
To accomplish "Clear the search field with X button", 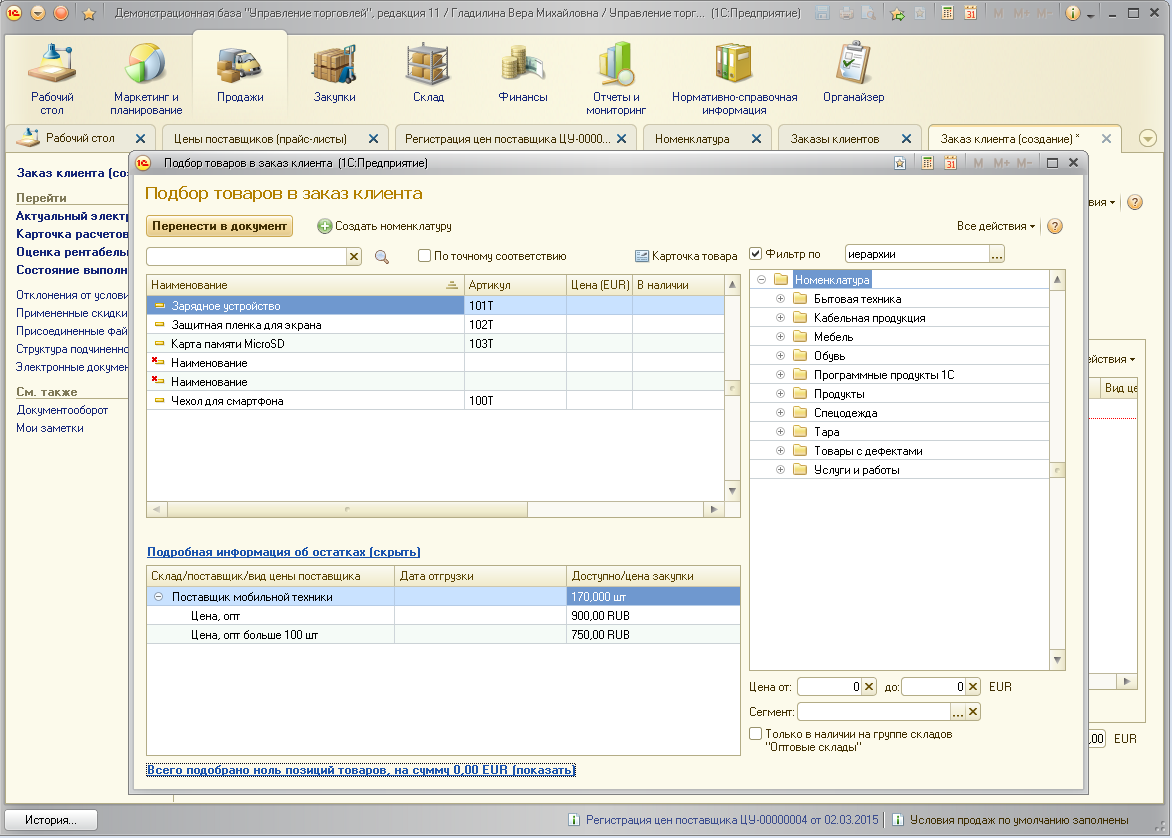I will [x=354, y=256].
